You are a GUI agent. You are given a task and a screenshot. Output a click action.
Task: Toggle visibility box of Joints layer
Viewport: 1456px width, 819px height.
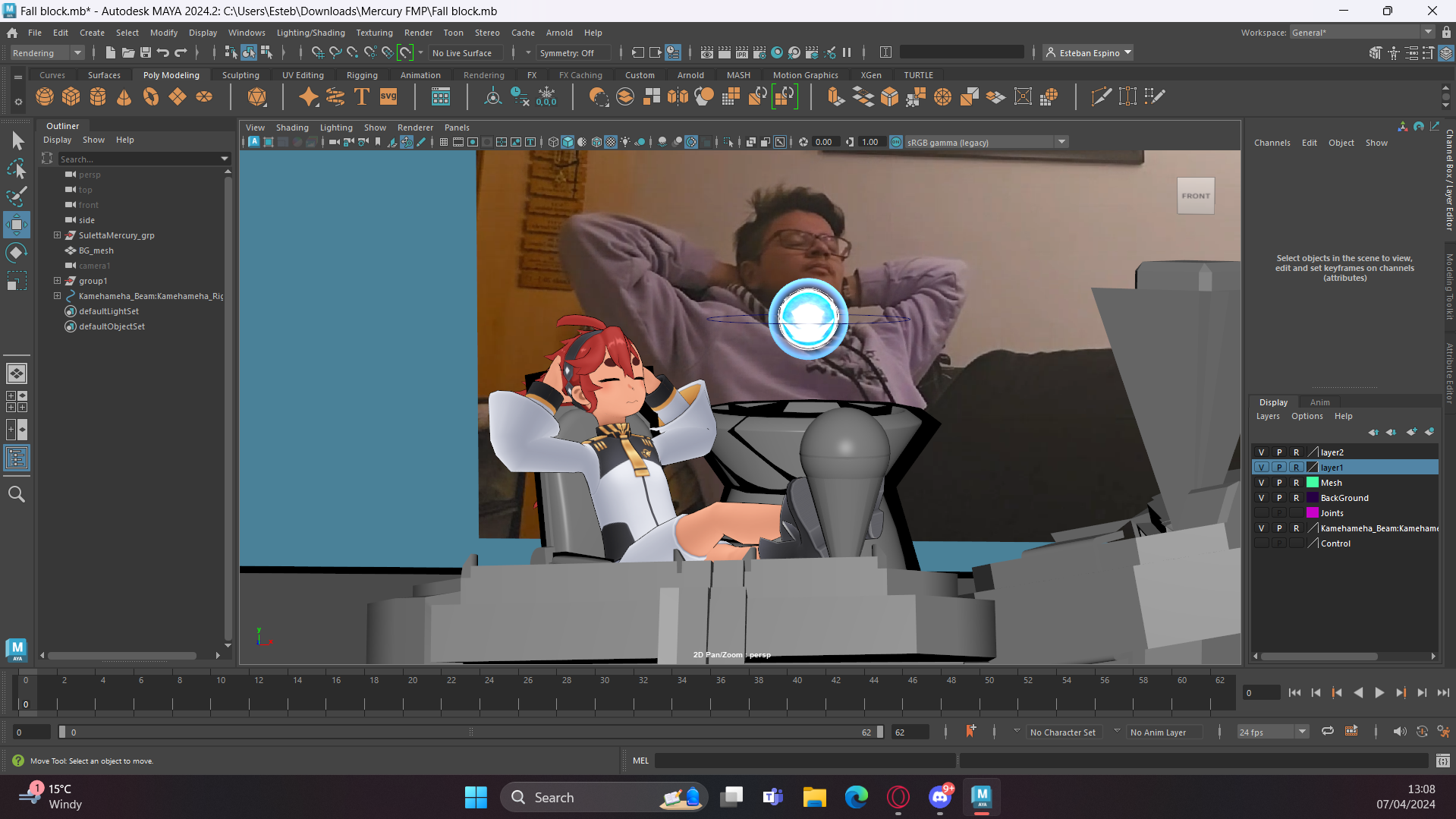[x=1262, y=513]
